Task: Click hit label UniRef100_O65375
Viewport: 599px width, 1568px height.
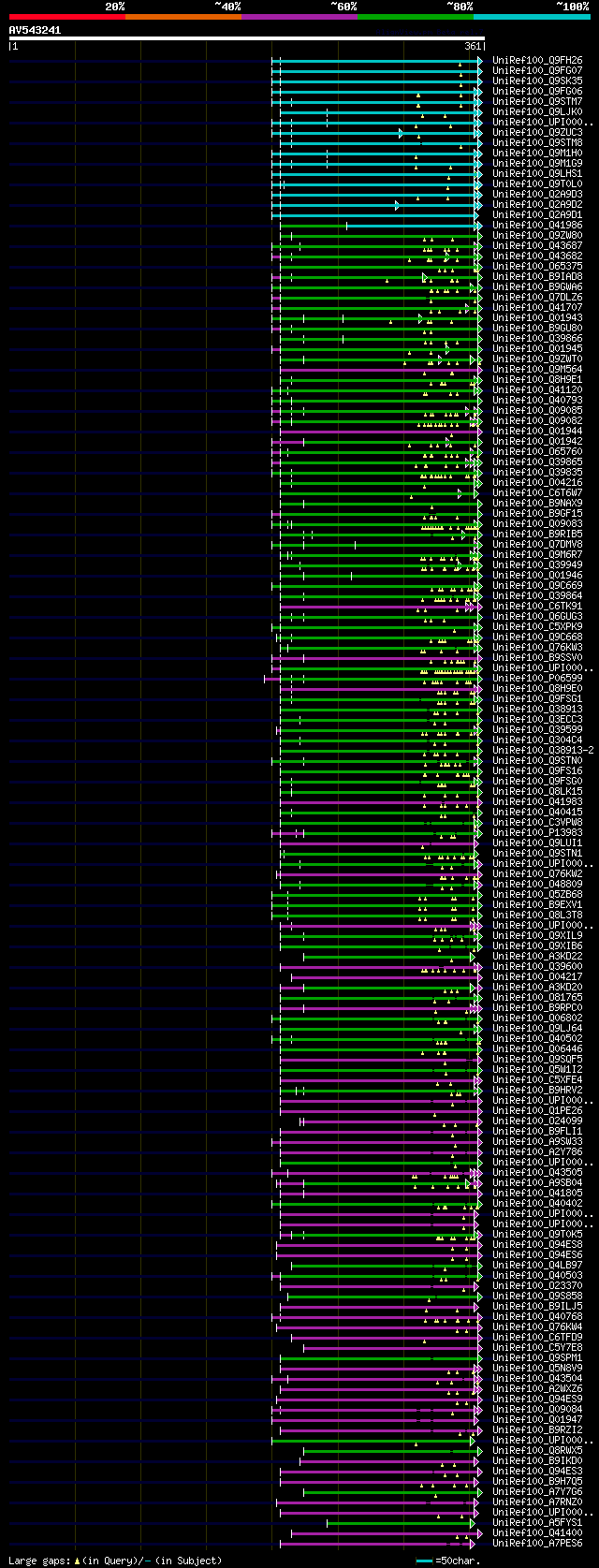Action: point(537,266)
